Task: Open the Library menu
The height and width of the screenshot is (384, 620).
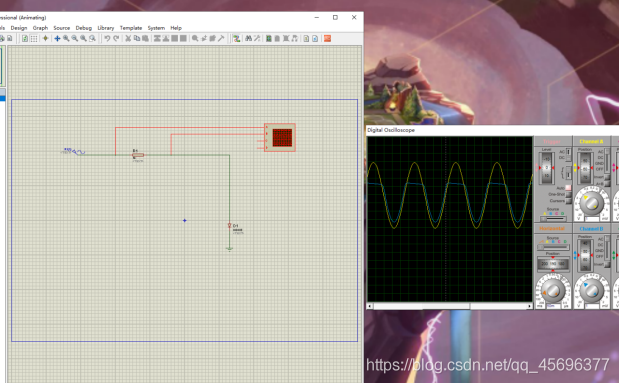Action: coord(106,28)
